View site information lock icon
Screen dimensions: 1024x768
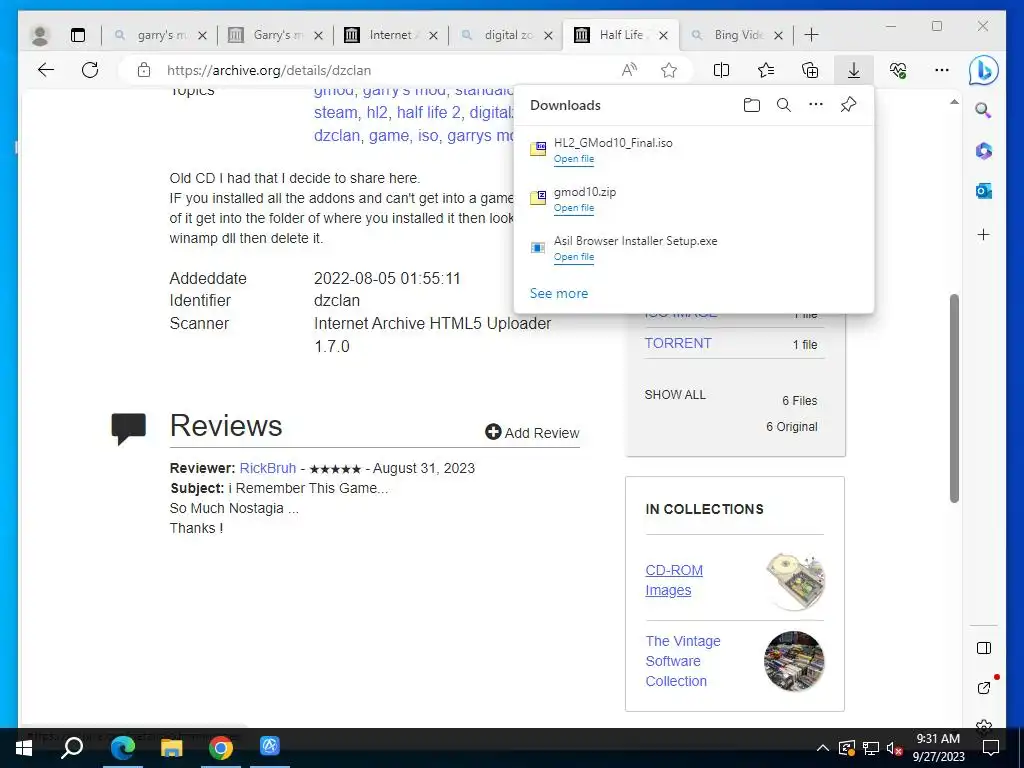(144, 70)
